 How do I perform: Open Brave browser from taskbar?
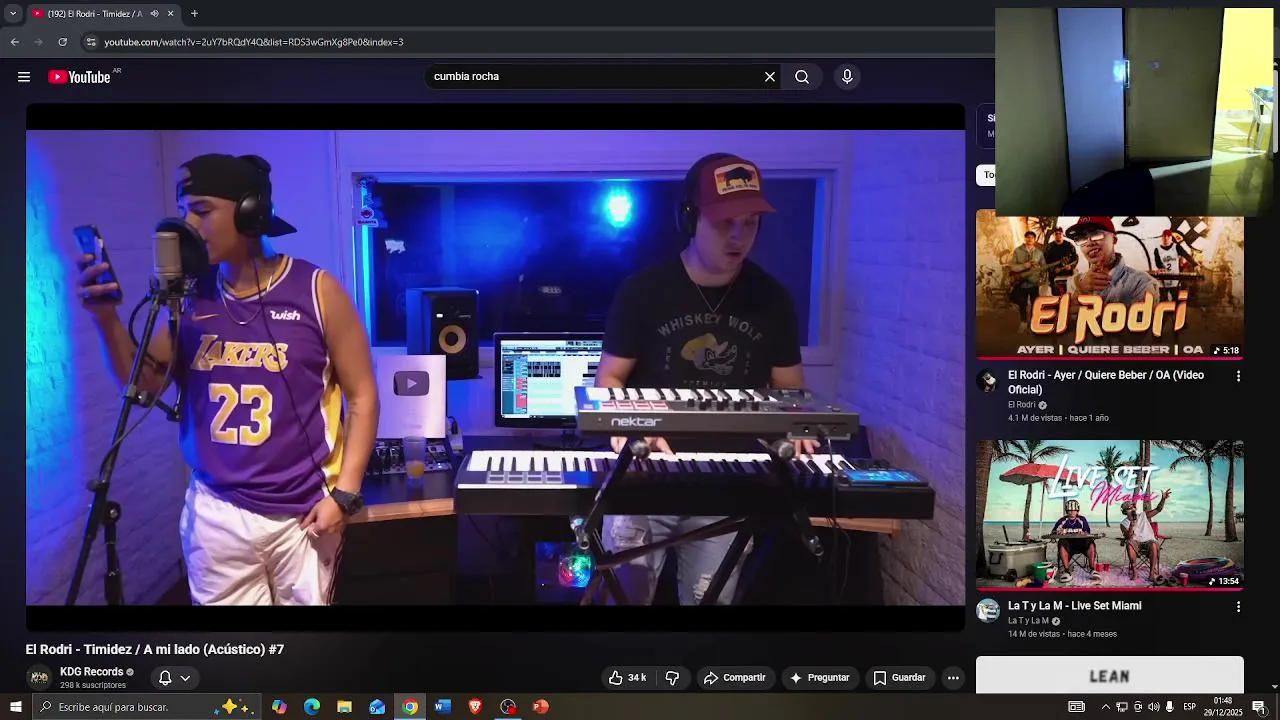tap(475, 707)
